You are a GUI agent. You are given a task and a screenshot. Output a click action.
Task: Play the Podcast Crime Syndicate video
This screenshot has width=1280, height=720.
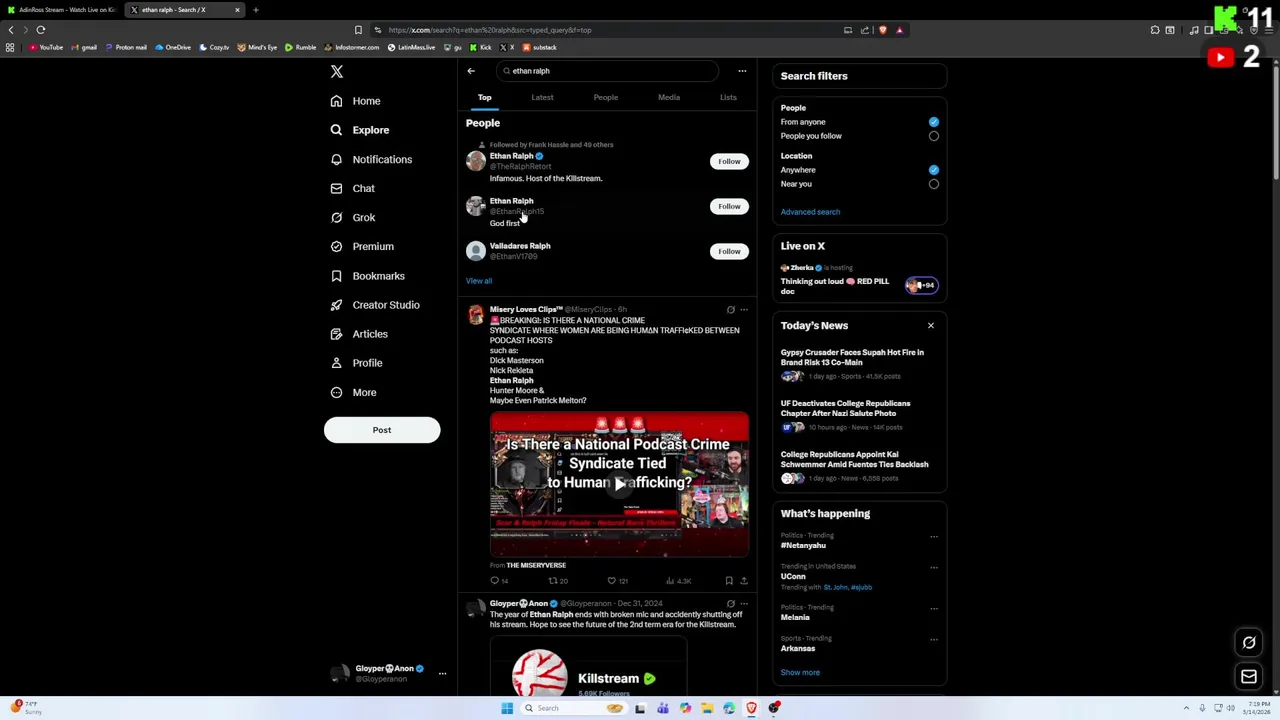(619, 485)
